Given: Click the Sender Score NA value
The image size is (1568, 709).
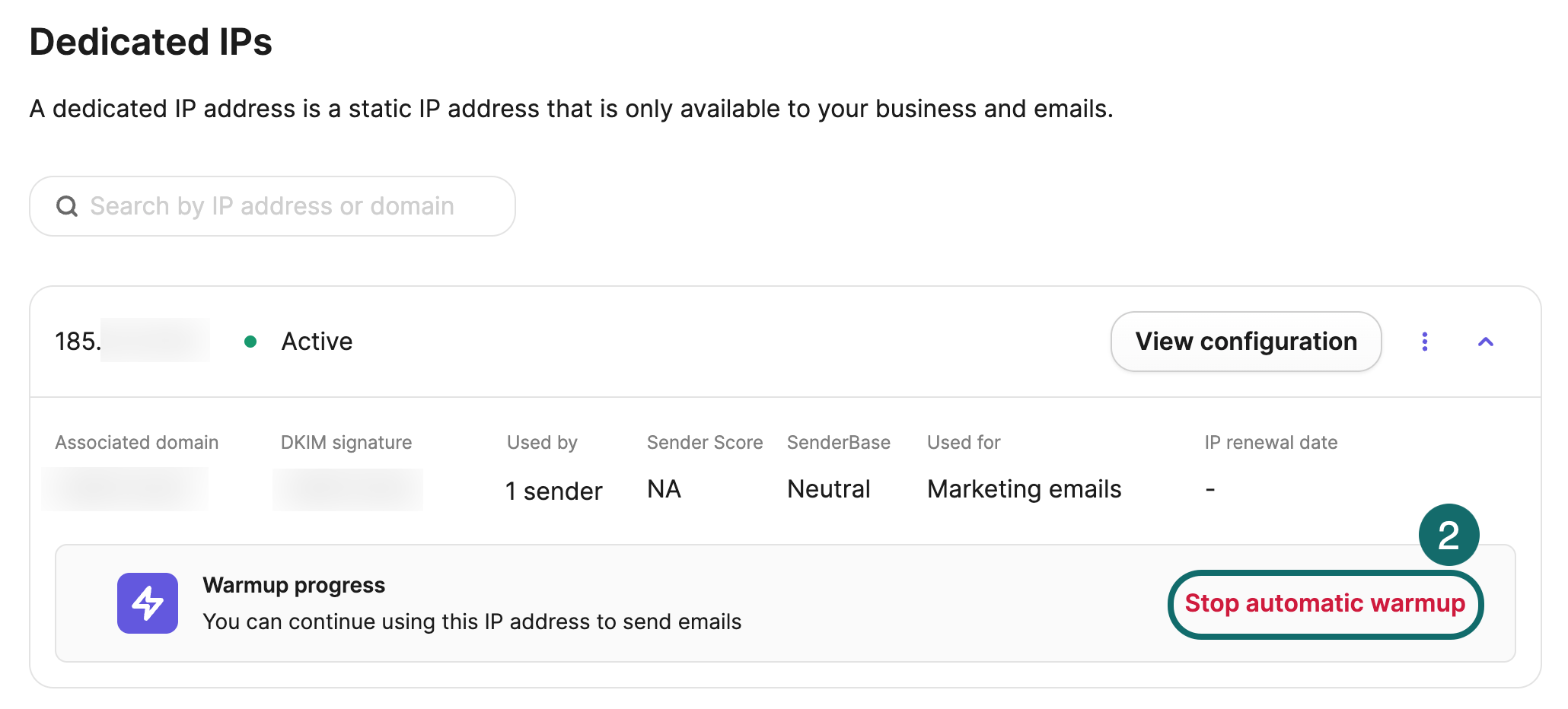Looking at the screenshot, I should [664, 489].
